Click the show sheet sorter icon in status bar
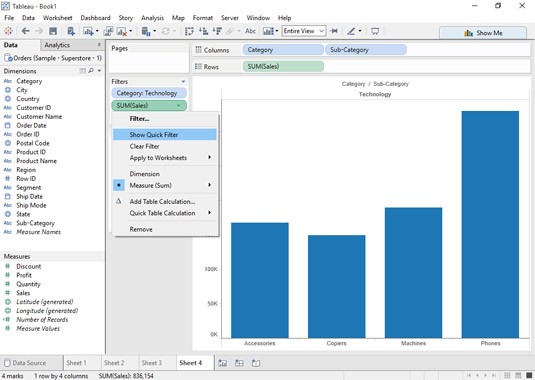Screen dimensions: 535x380 click(507, 375)
